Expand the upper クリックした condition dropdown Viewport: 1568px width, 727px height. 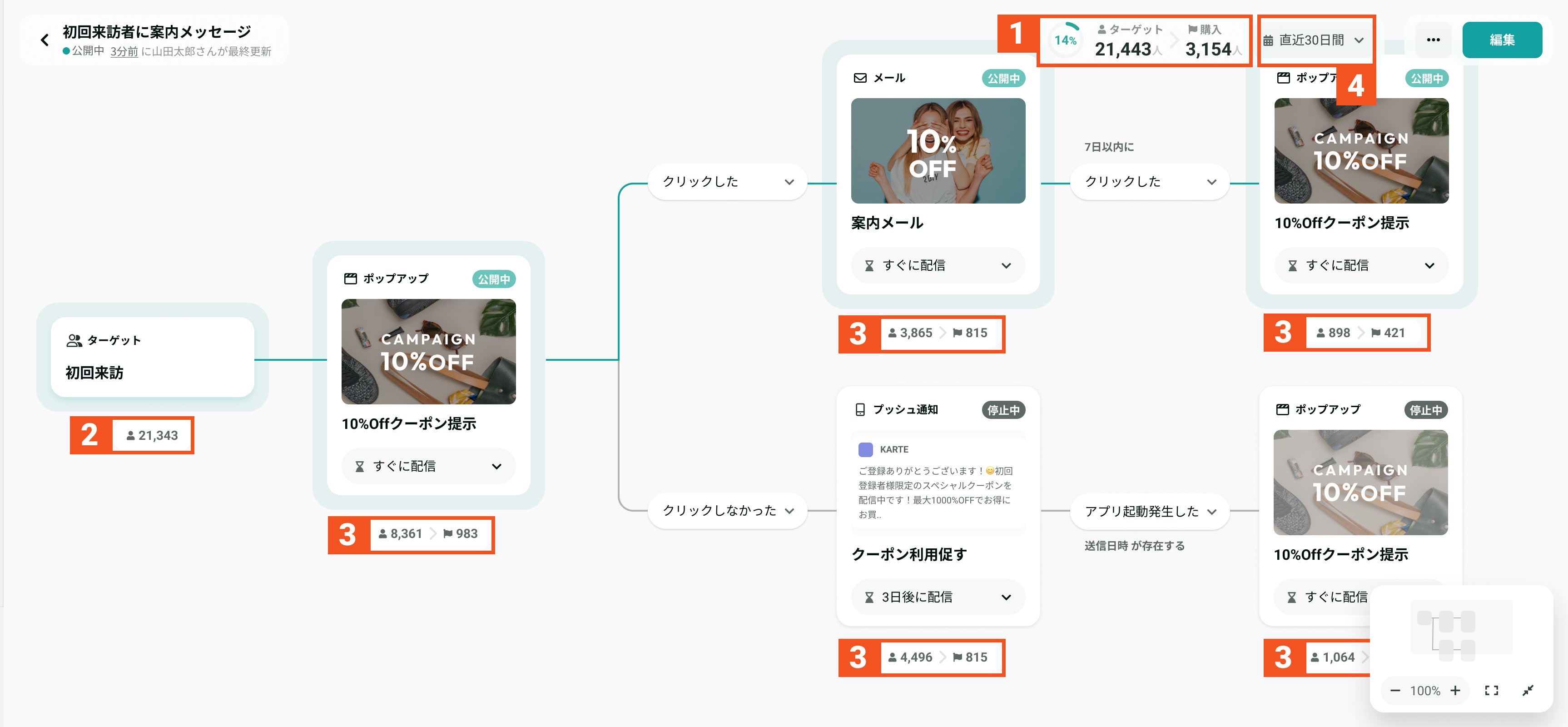click(727, 181)
